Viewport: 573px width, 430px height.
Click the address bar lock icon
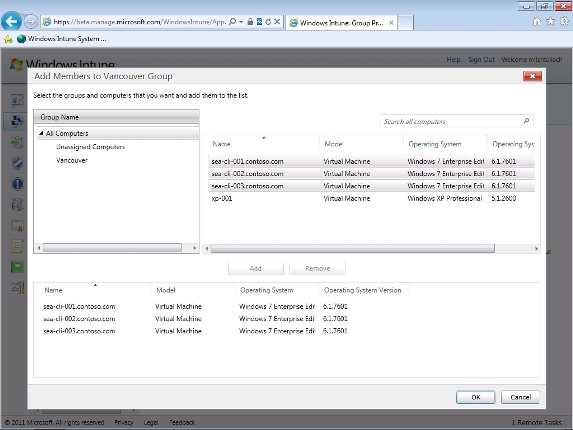pyautogui.click(x=250, y=22)
